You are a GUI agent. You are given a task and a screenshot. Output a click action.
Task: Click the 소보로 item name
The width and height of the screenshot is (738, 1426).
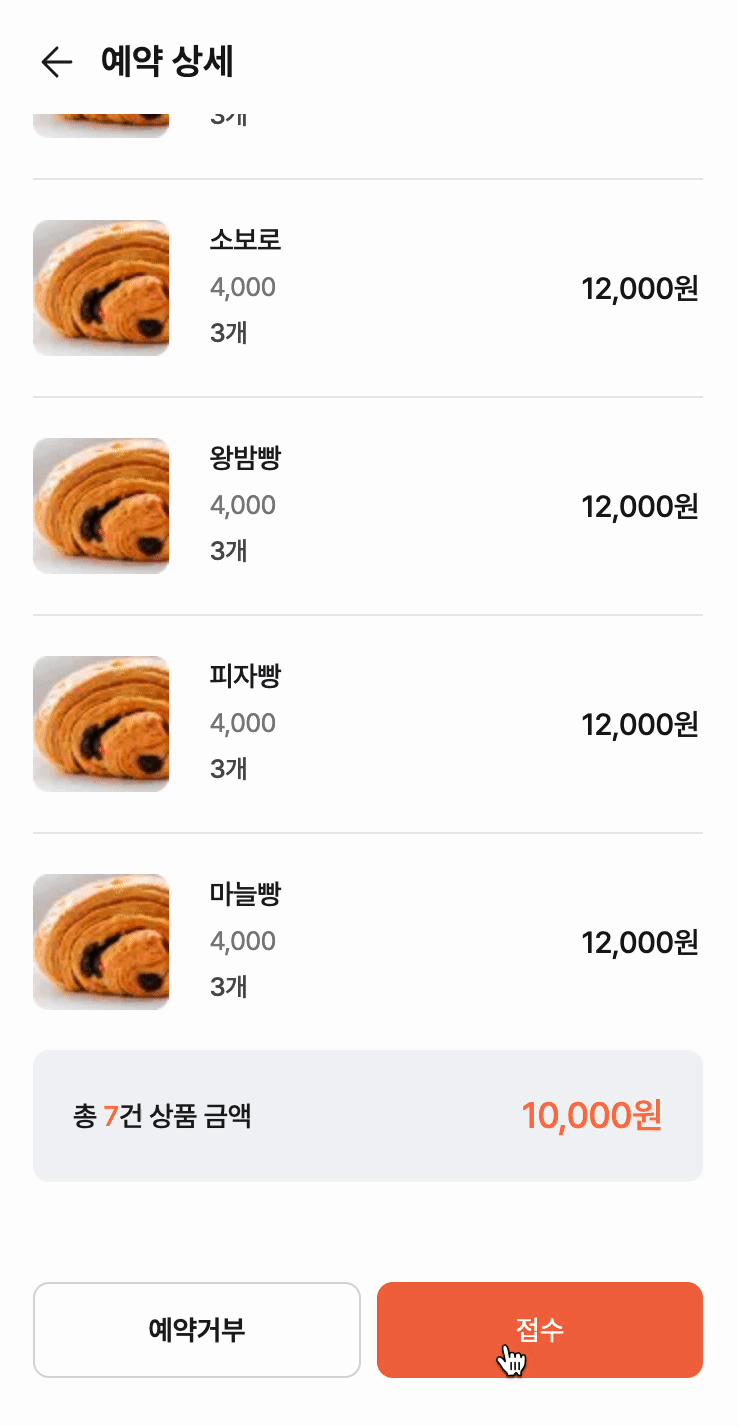click(x=245, y=240)
